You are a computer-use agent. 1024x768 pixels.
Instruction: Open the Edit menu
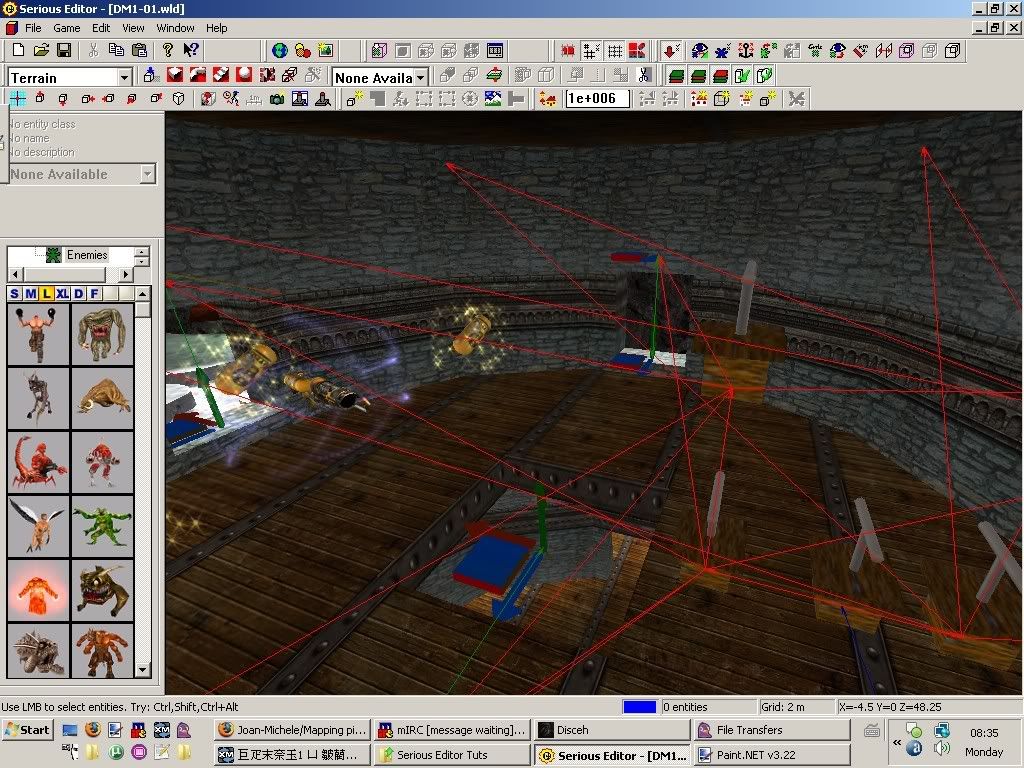tap(101, 28)
